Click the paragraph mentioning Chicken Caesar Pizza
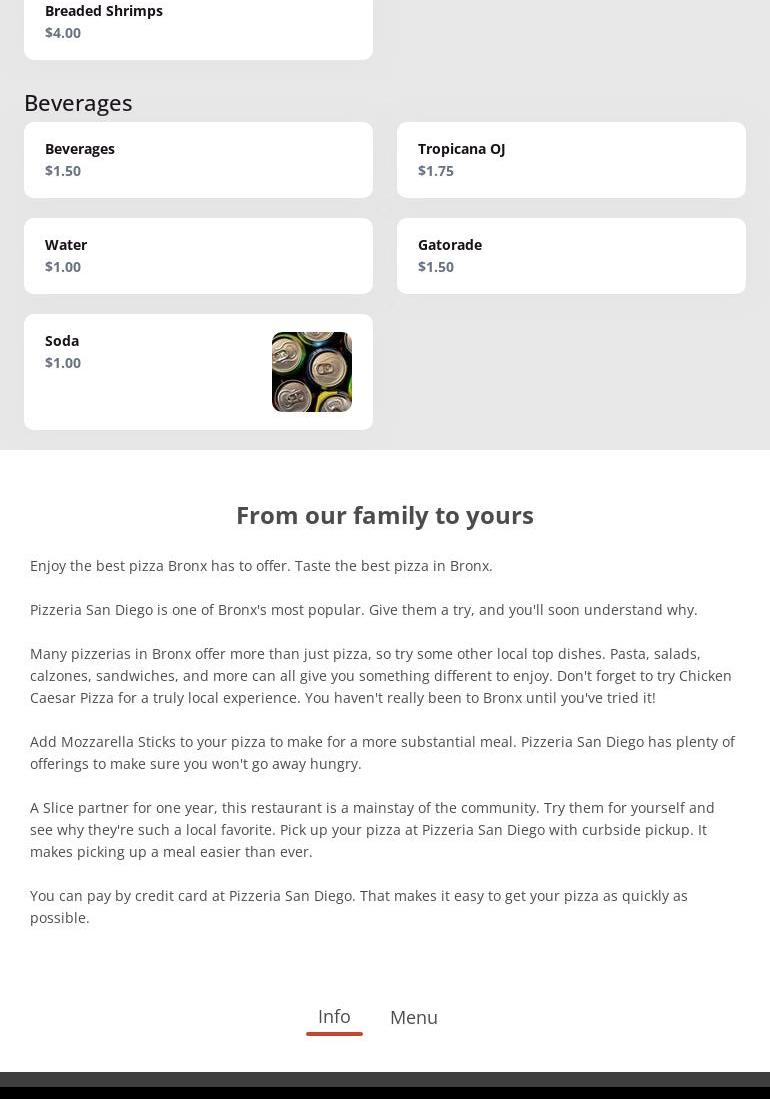The image size is (770, 1099). click(x=380, y=676)
